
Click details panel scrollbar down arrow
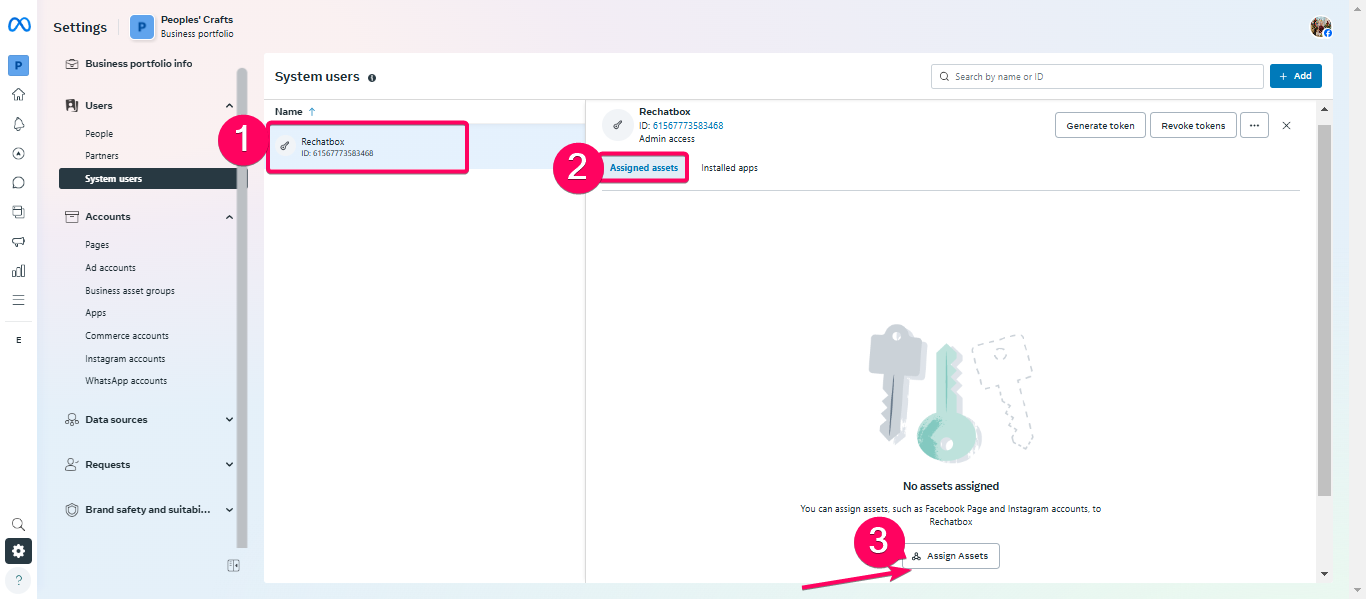[x=1324, y=574]
